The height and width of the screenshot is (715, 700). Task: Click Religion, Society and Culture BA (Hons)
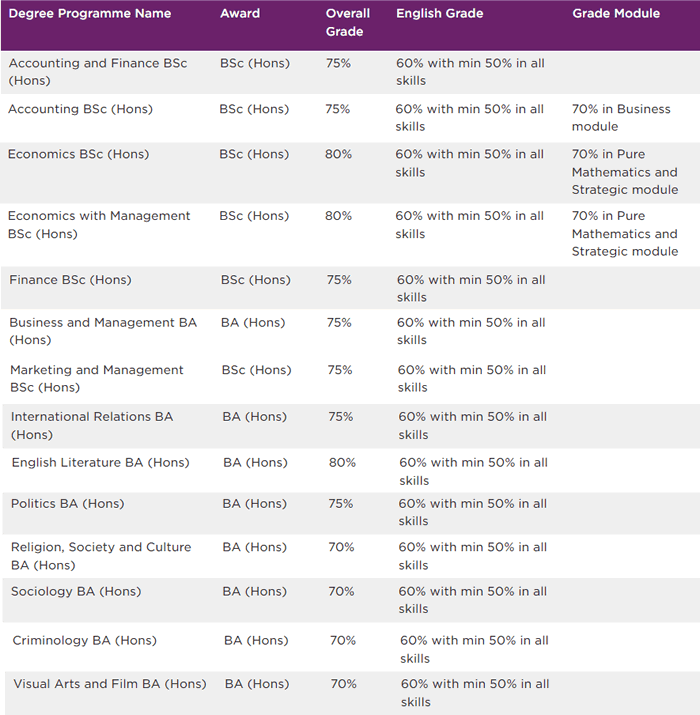(101, 556)
